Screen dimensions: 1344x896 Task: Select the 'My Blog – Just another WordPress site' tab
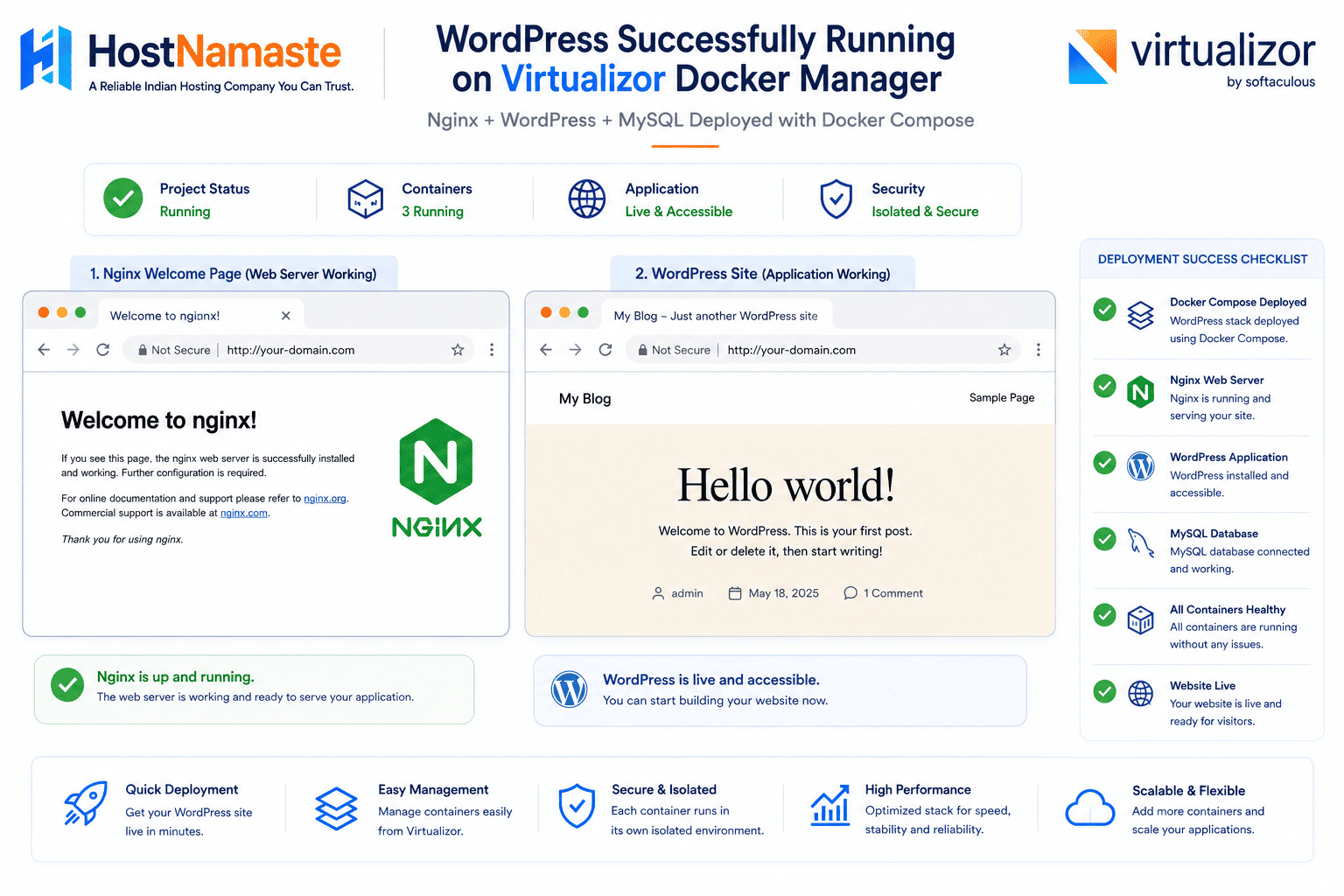point(716,316)
